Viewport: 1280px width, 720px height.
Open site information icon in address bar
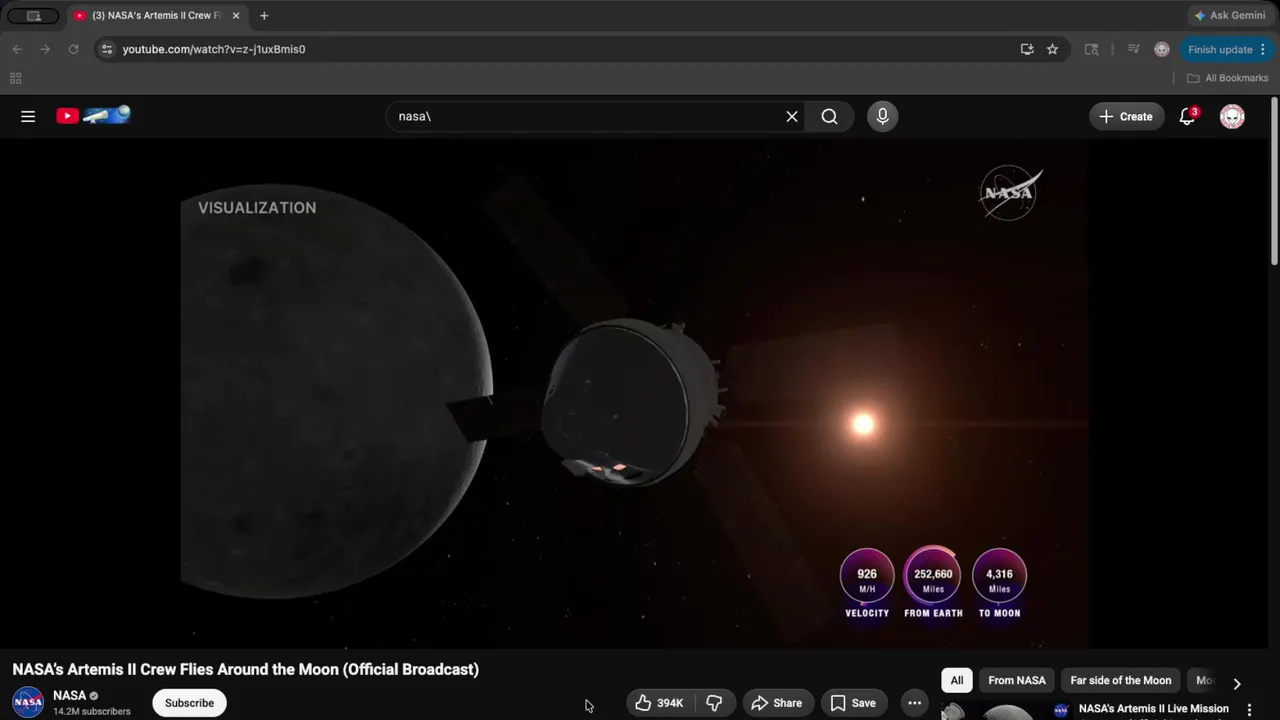pyautogui.click(x=107, y=49)
